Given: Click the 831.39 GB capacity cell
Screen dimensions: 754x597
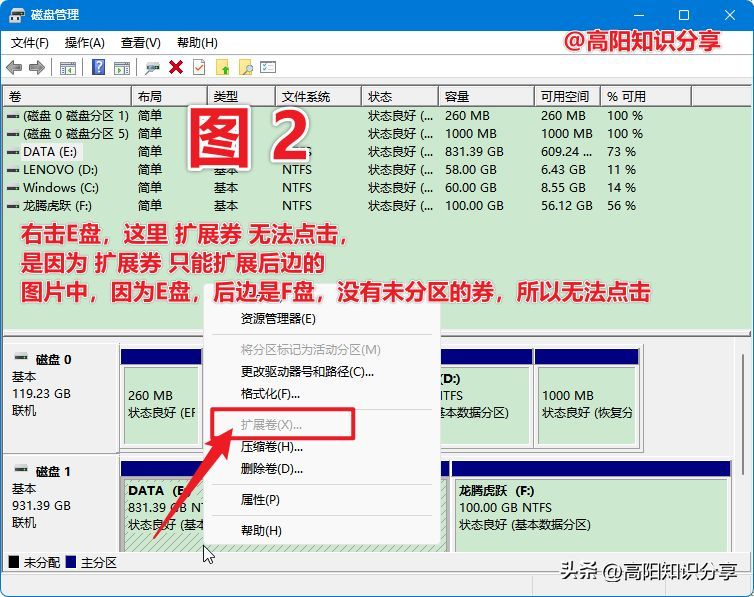Looking at the screenshot, I should coord(474,152).
